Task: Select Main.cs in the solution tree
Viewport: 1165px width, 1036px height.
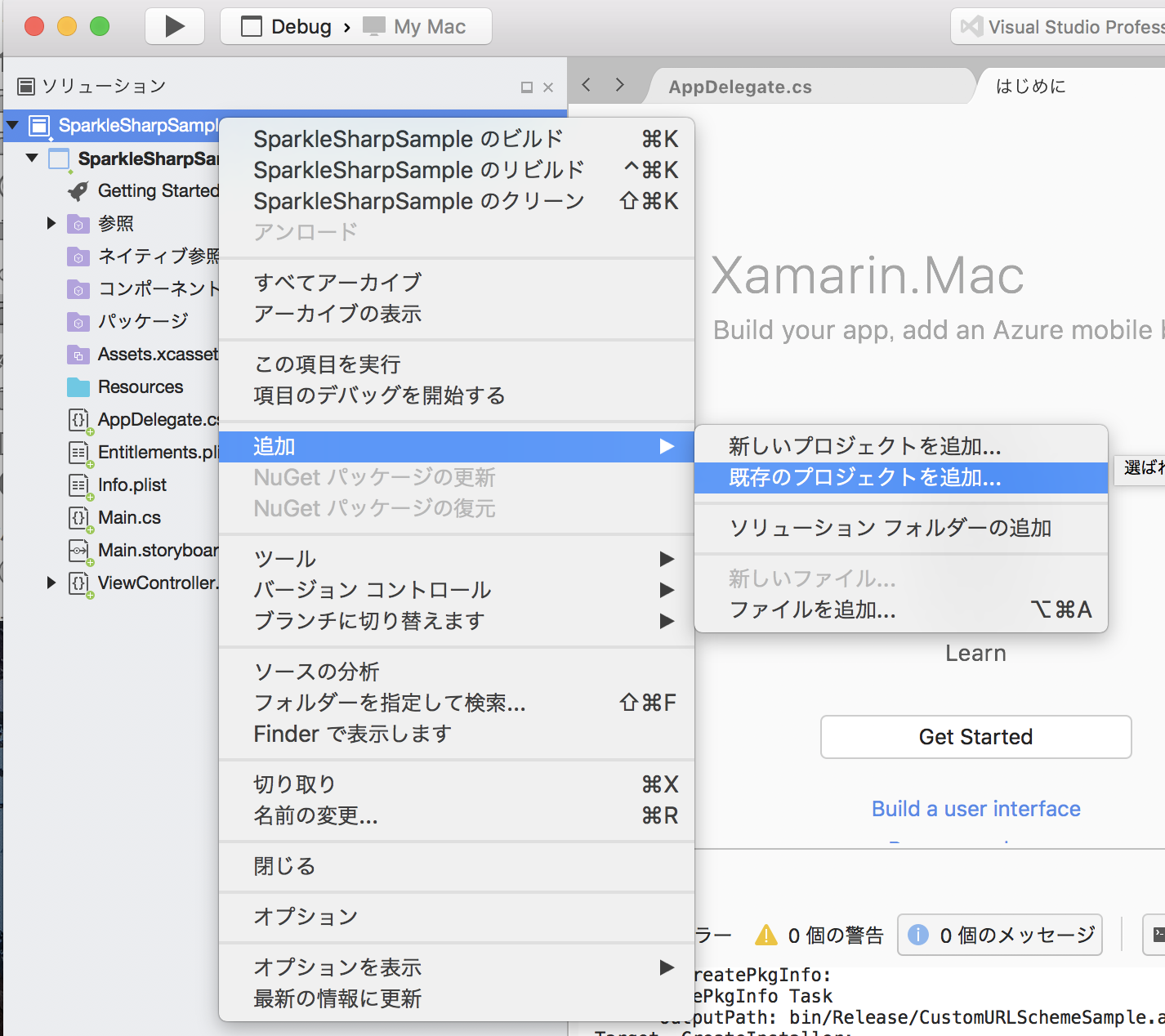Action: tap(129, 517)
